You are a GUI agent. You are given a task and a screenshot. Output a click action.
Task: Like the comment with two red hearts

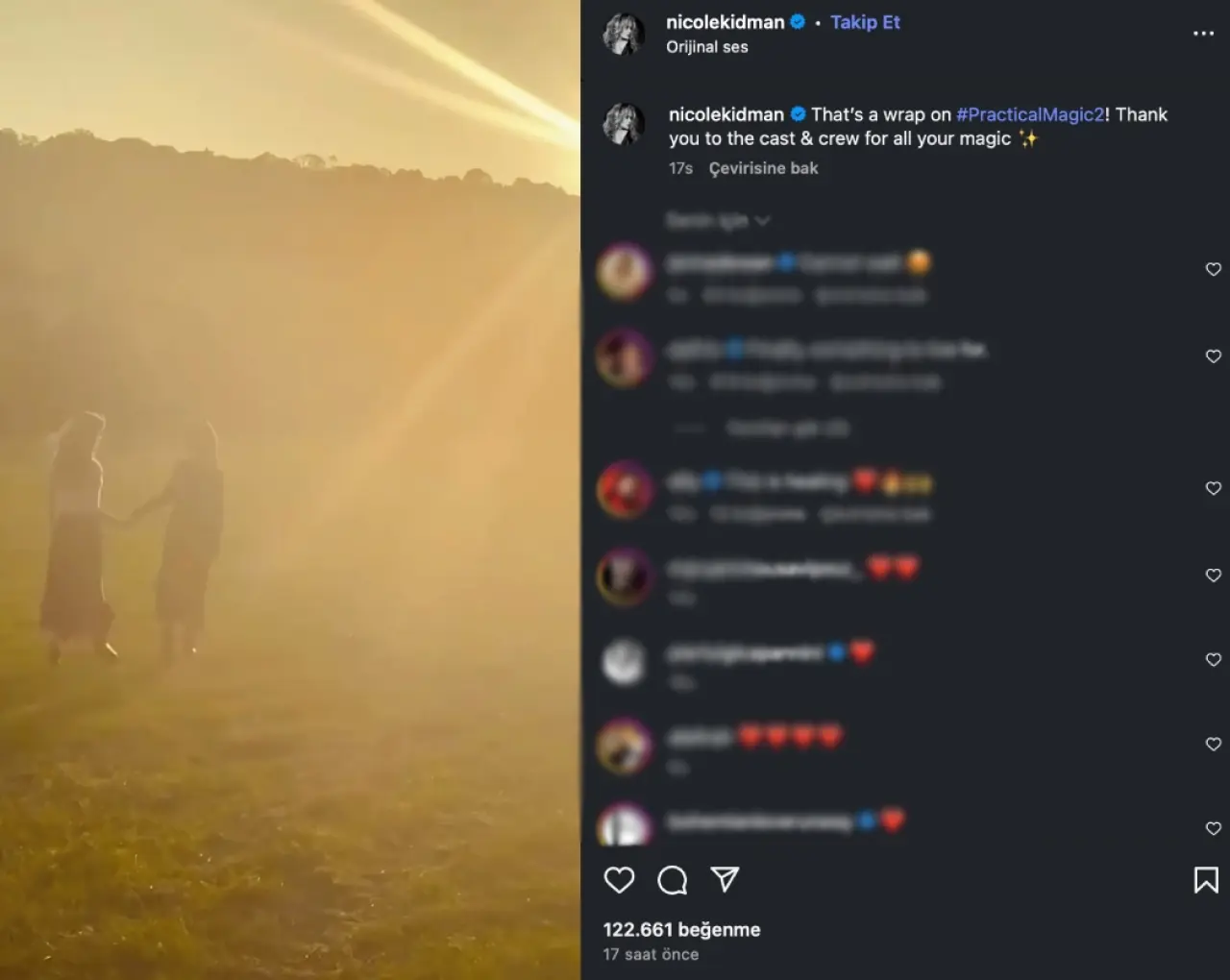pyautogui.click(x=1213, y=575)
